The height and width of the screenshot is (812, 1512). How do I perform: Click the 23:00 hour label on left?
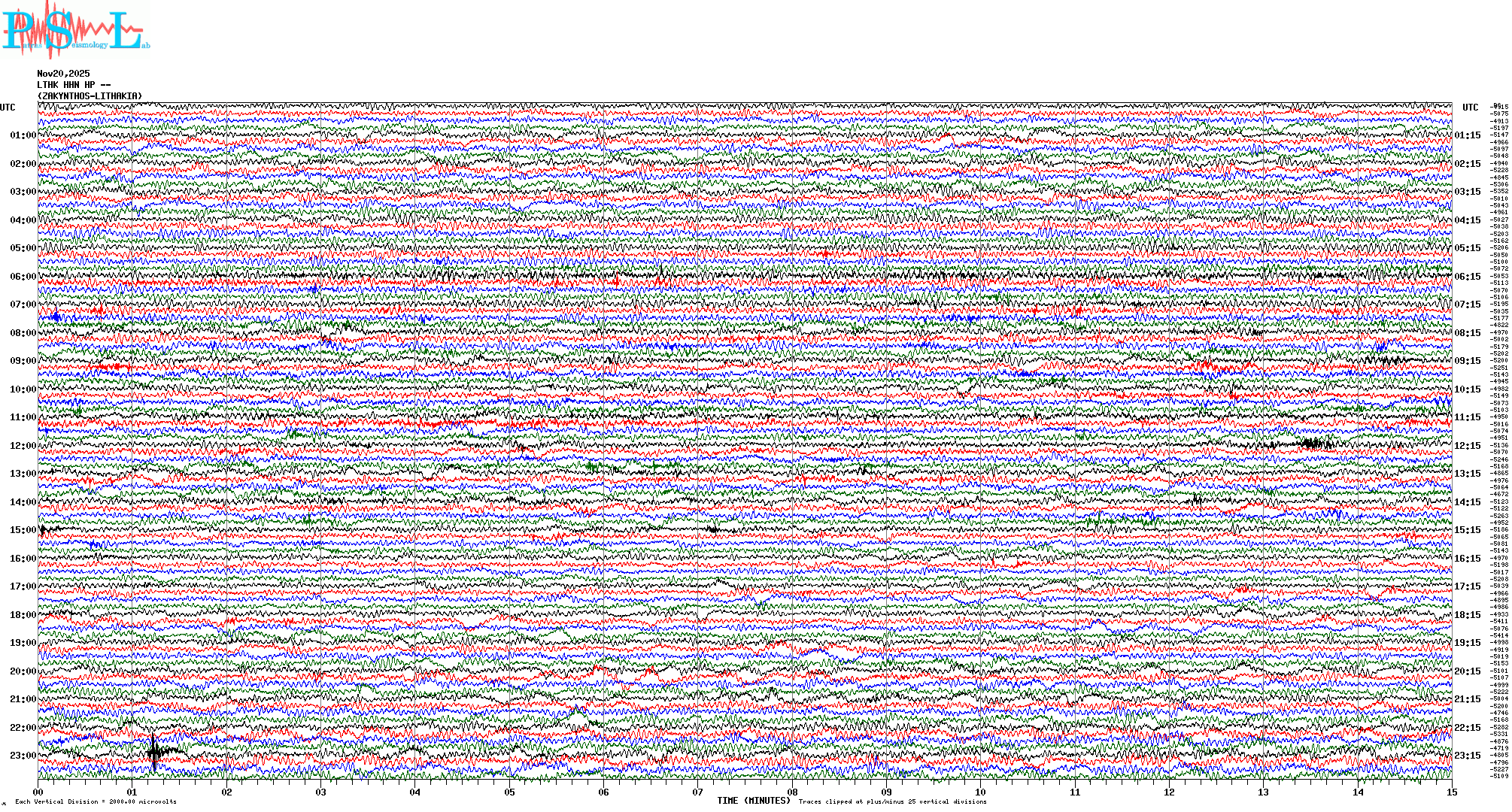(x=23, y=756)
